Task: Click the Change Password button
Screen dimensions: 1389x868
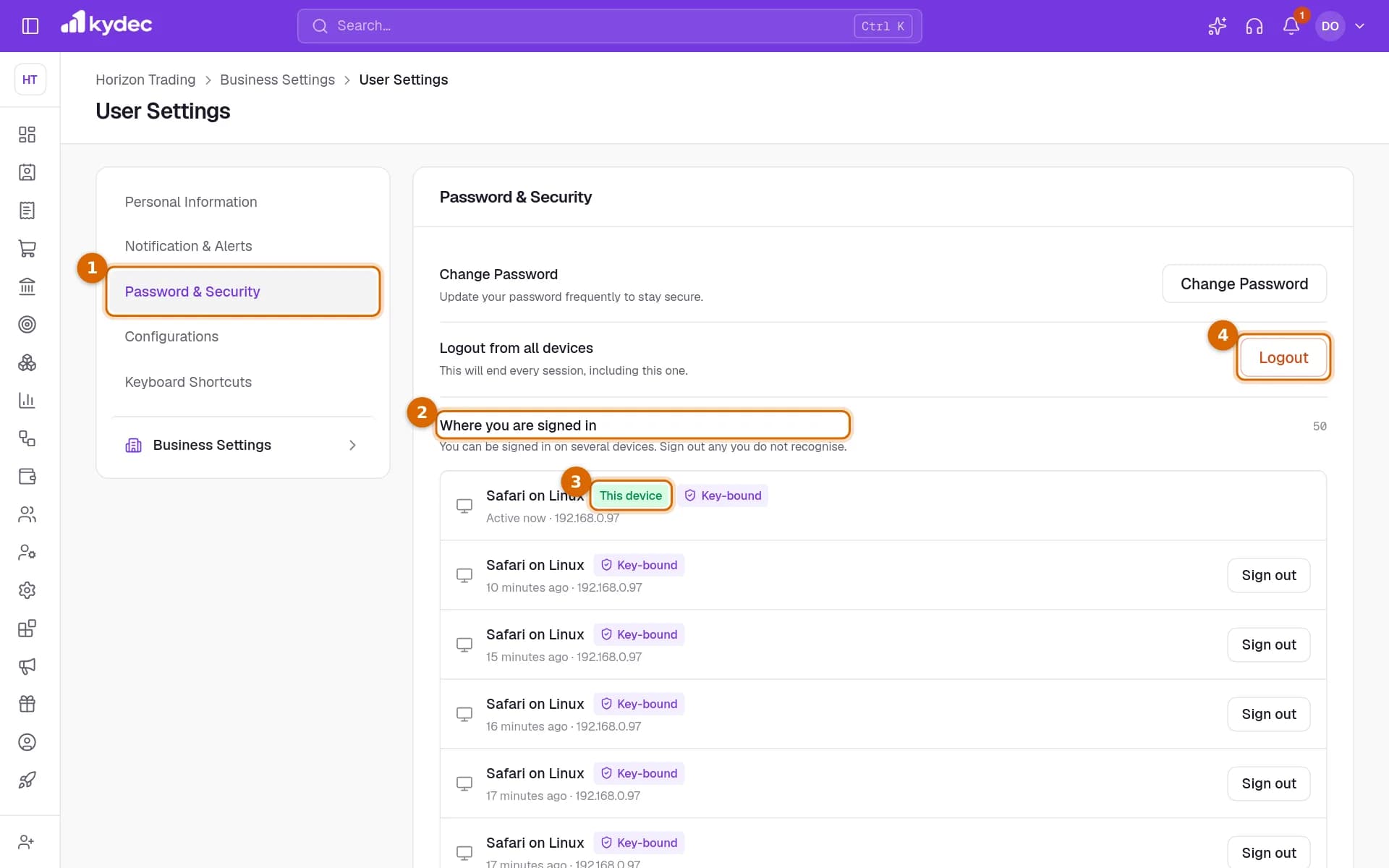Action: pyautogui.click(x=1244, y=284)
